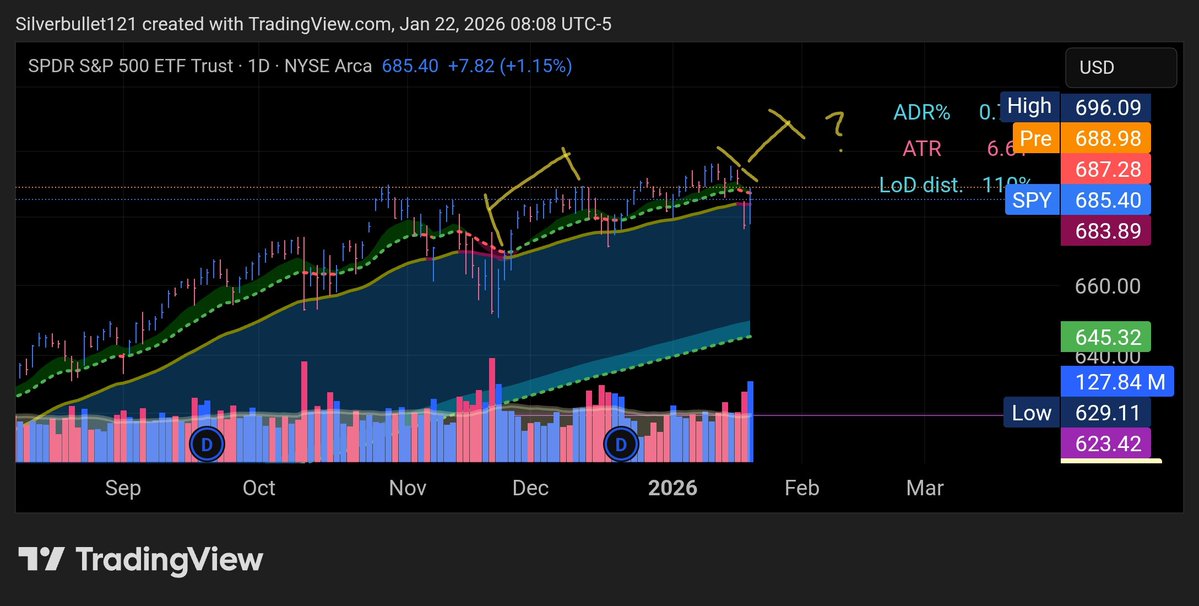This screenshot has width=1199, height=606.
Task: Click the 683.89 price label
Action: coord(1106,231)
